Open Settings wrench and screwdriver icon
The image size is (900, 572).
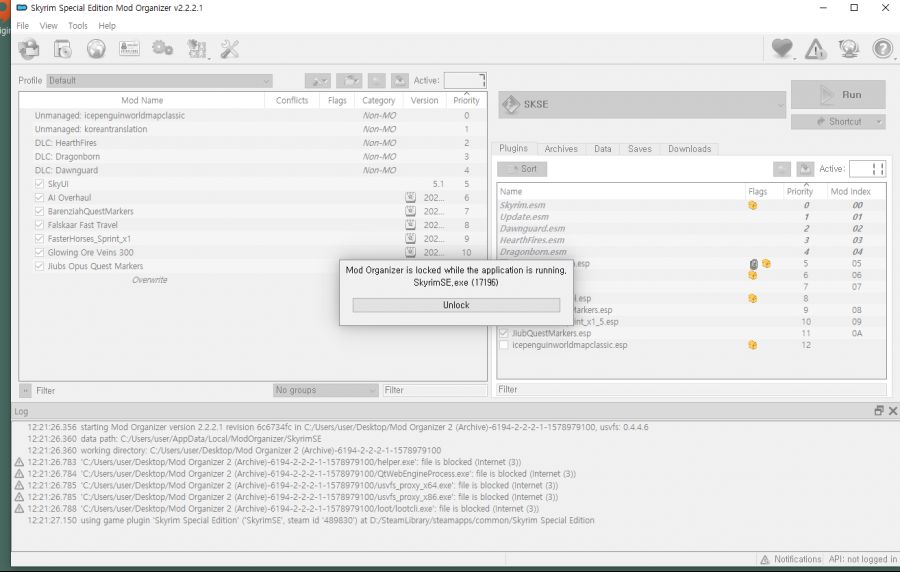click(229, 48)
